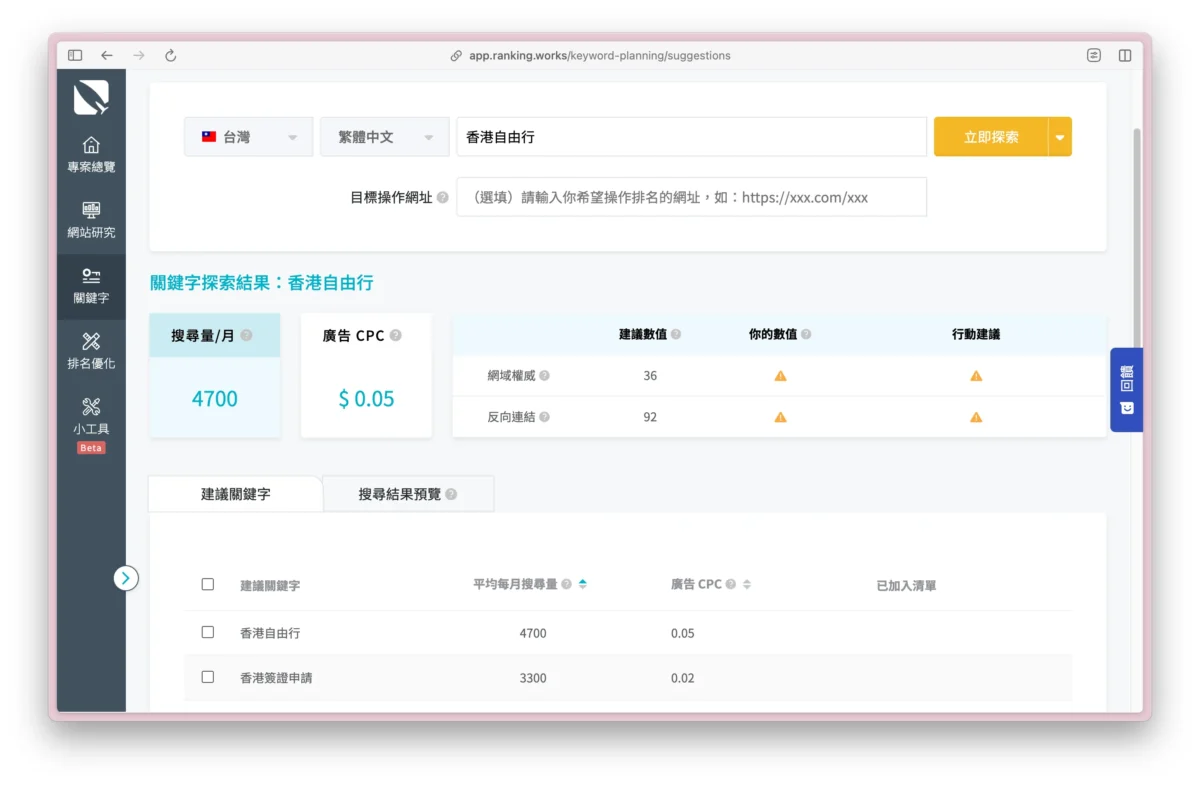
Task: Click the 立即探索 button
Action: tap(991, 137)
